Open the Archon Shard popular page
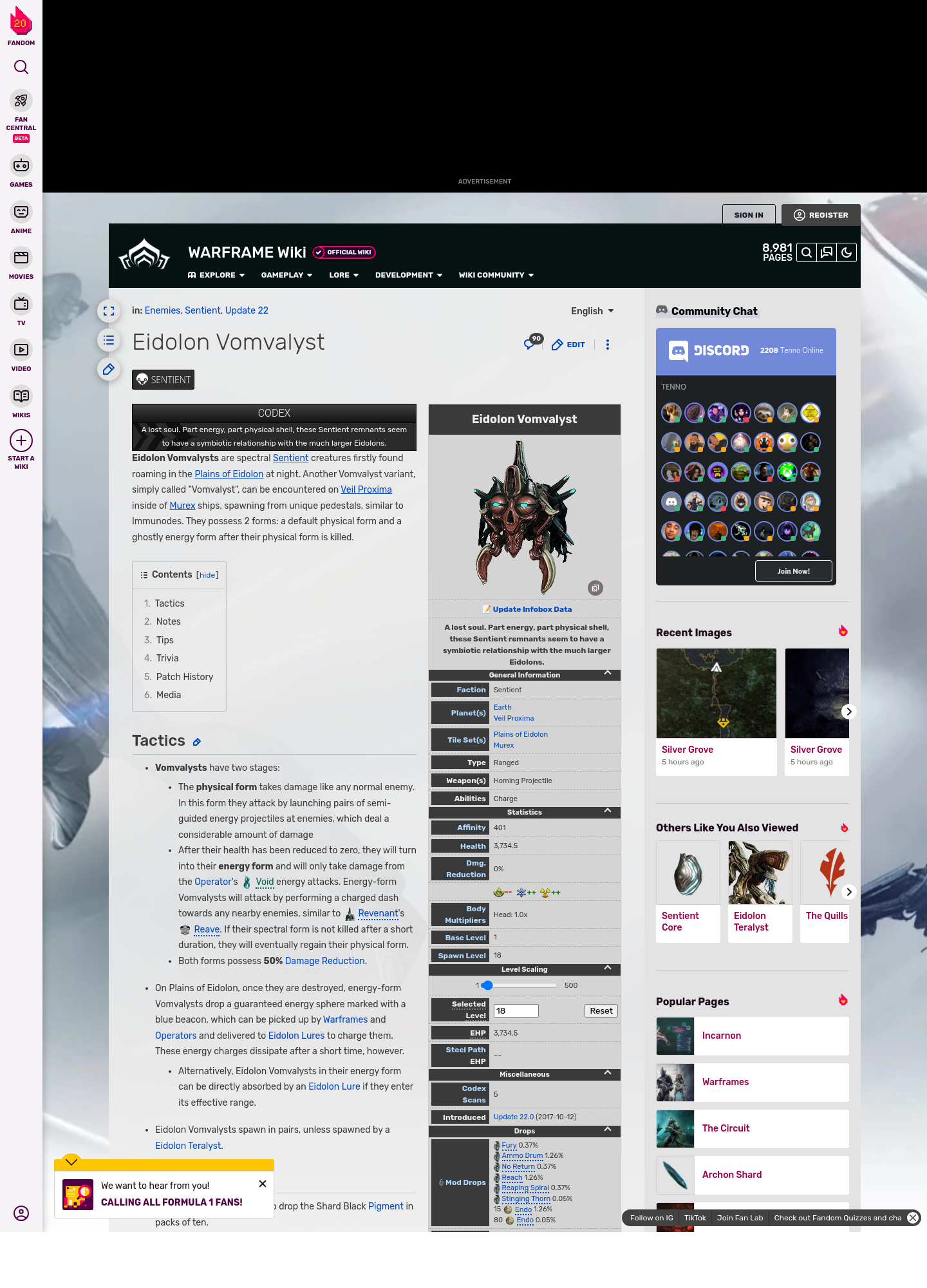The width and height of the screenshot is (927, 1288). [753, 1175]
